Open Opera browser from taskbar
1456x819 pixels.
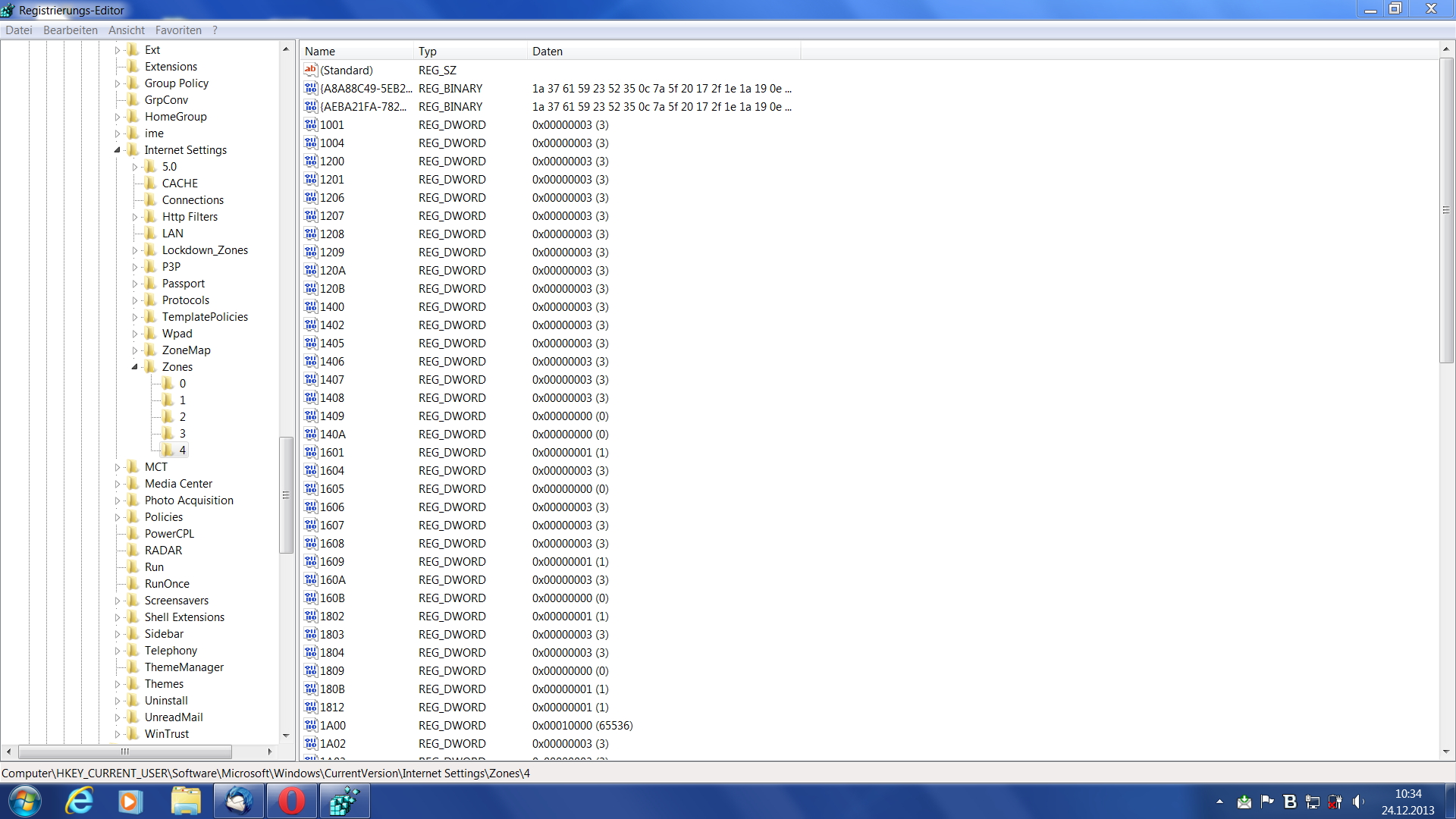pyautogui.click(x=292, y=801)
